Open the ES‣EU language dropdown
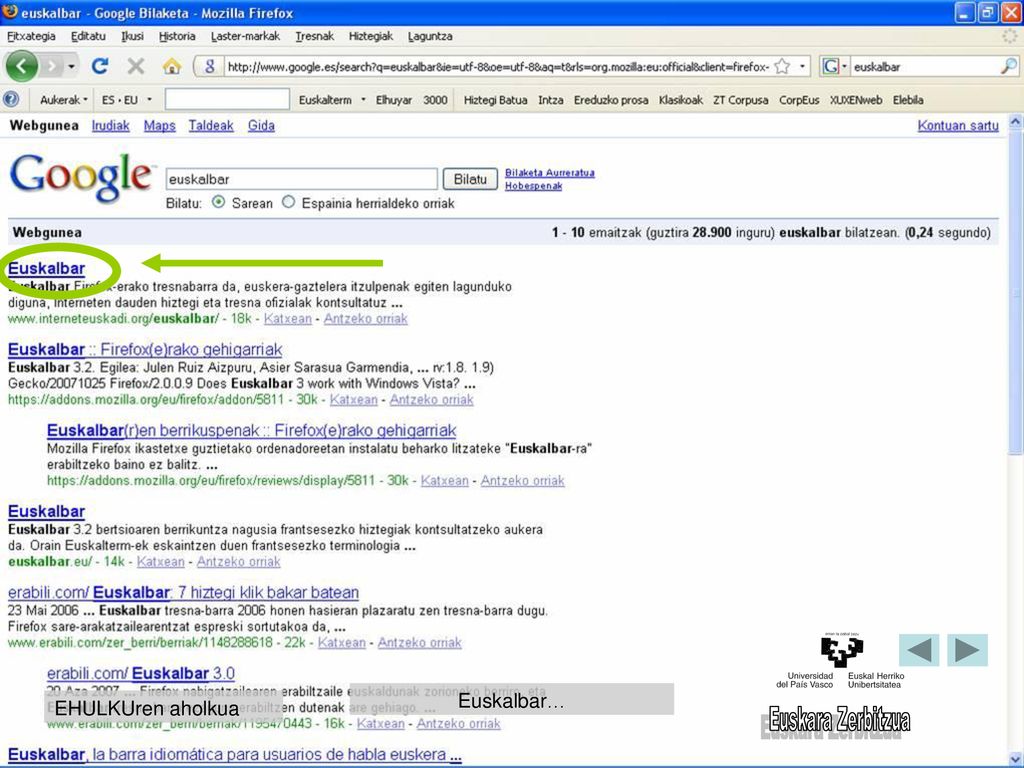The width and height of the screenshot is (1024, 768). tap(127, 100)
